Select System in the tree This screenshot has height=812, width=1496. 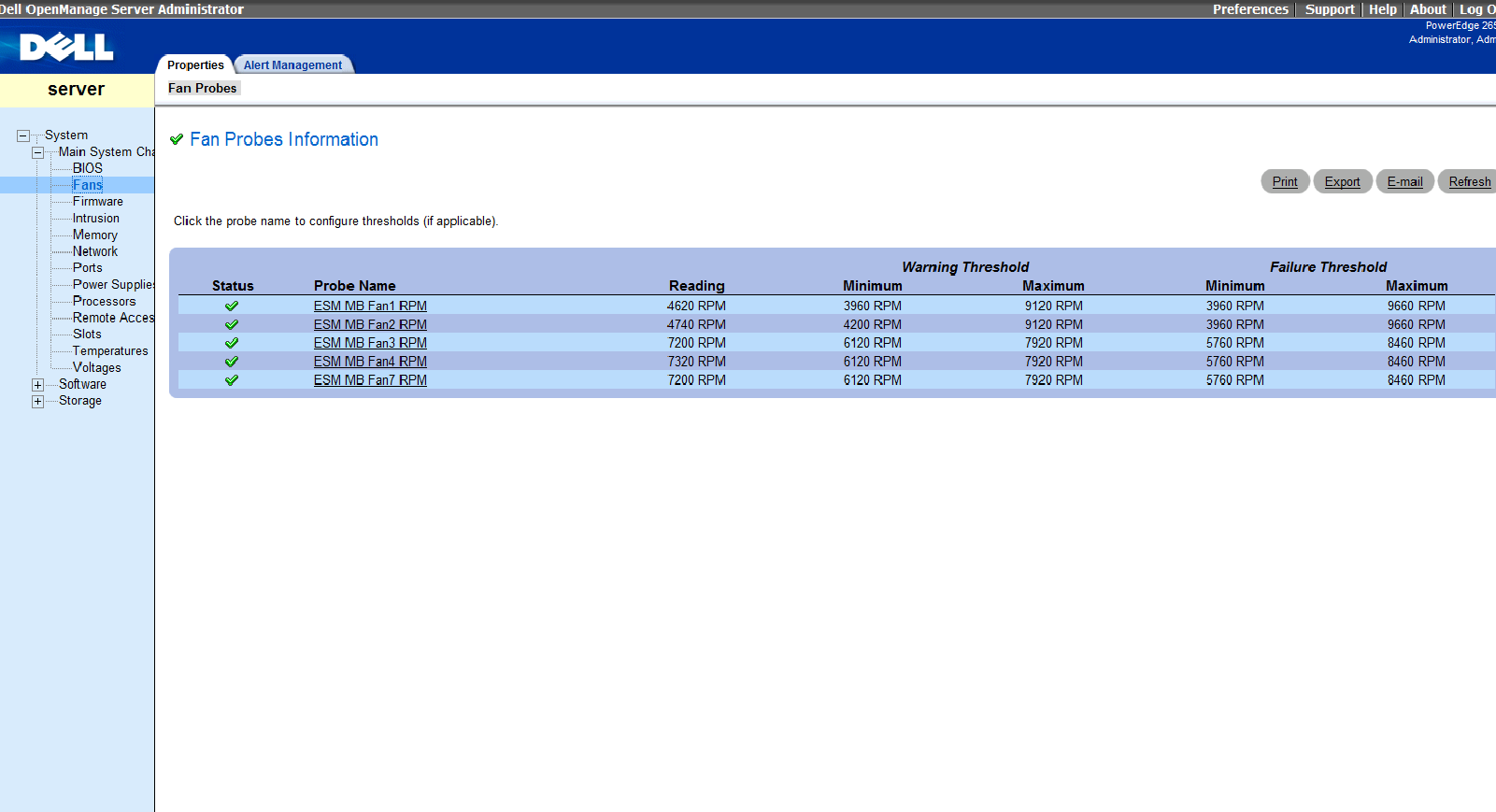point(66,135)
